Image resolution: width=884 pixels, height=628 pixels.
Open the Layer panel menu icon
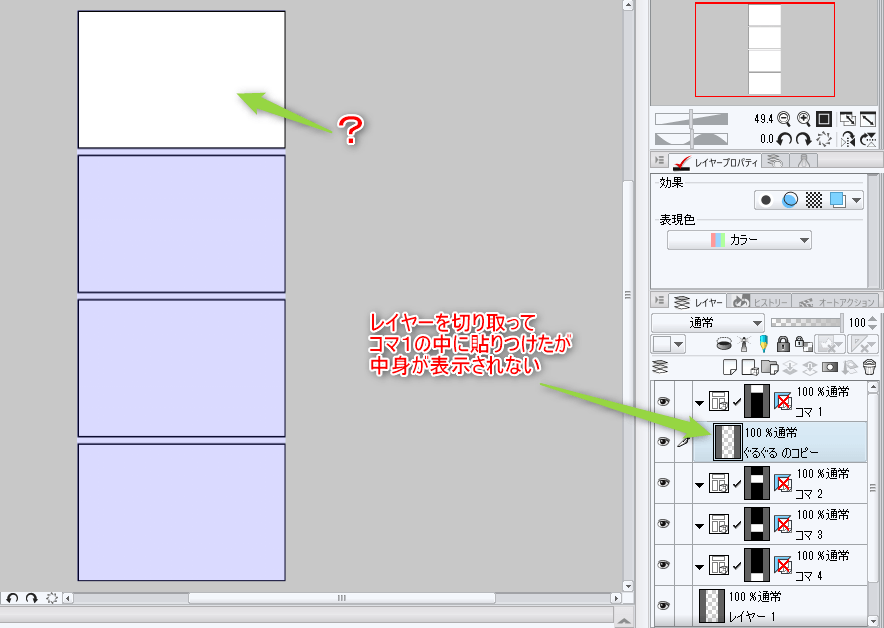(659, 300)
